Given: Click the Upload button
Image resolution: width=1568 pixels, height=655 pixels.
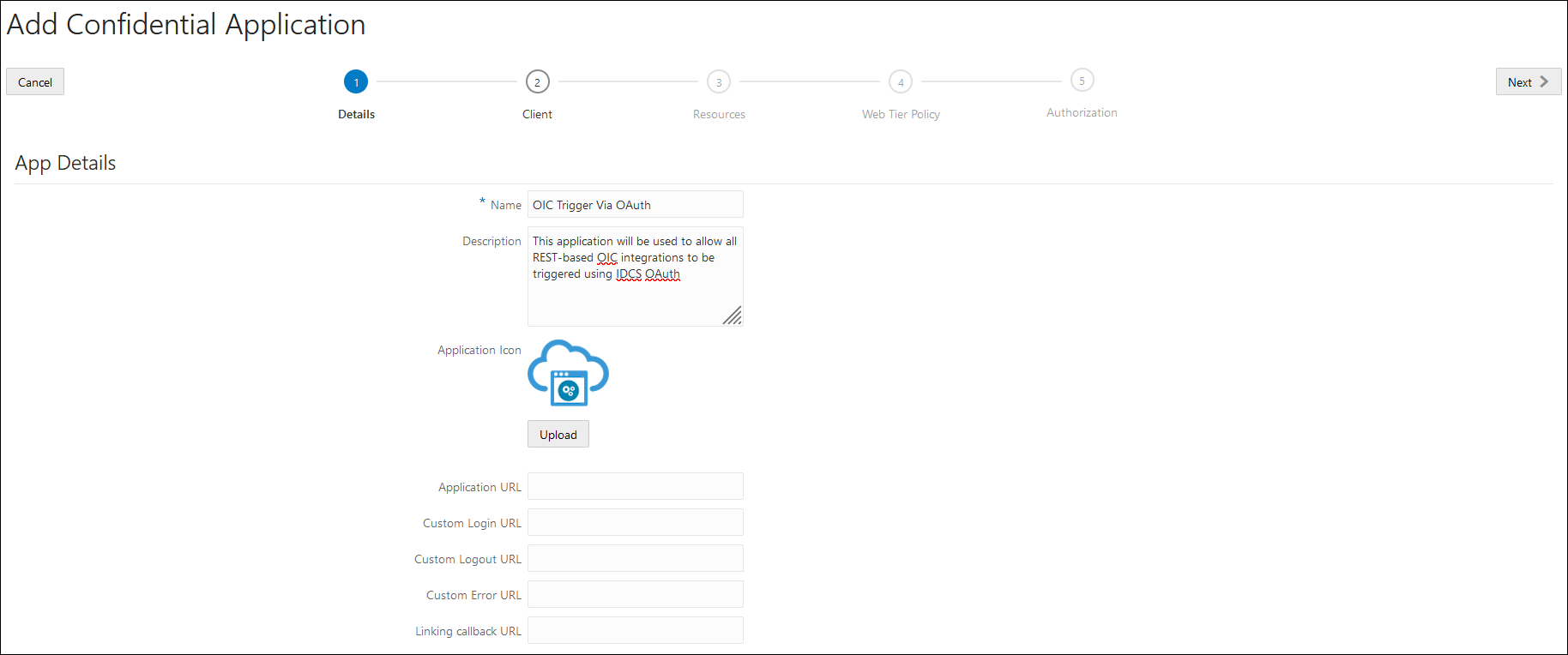Looking at the screenshot, I should pos(558,435).
